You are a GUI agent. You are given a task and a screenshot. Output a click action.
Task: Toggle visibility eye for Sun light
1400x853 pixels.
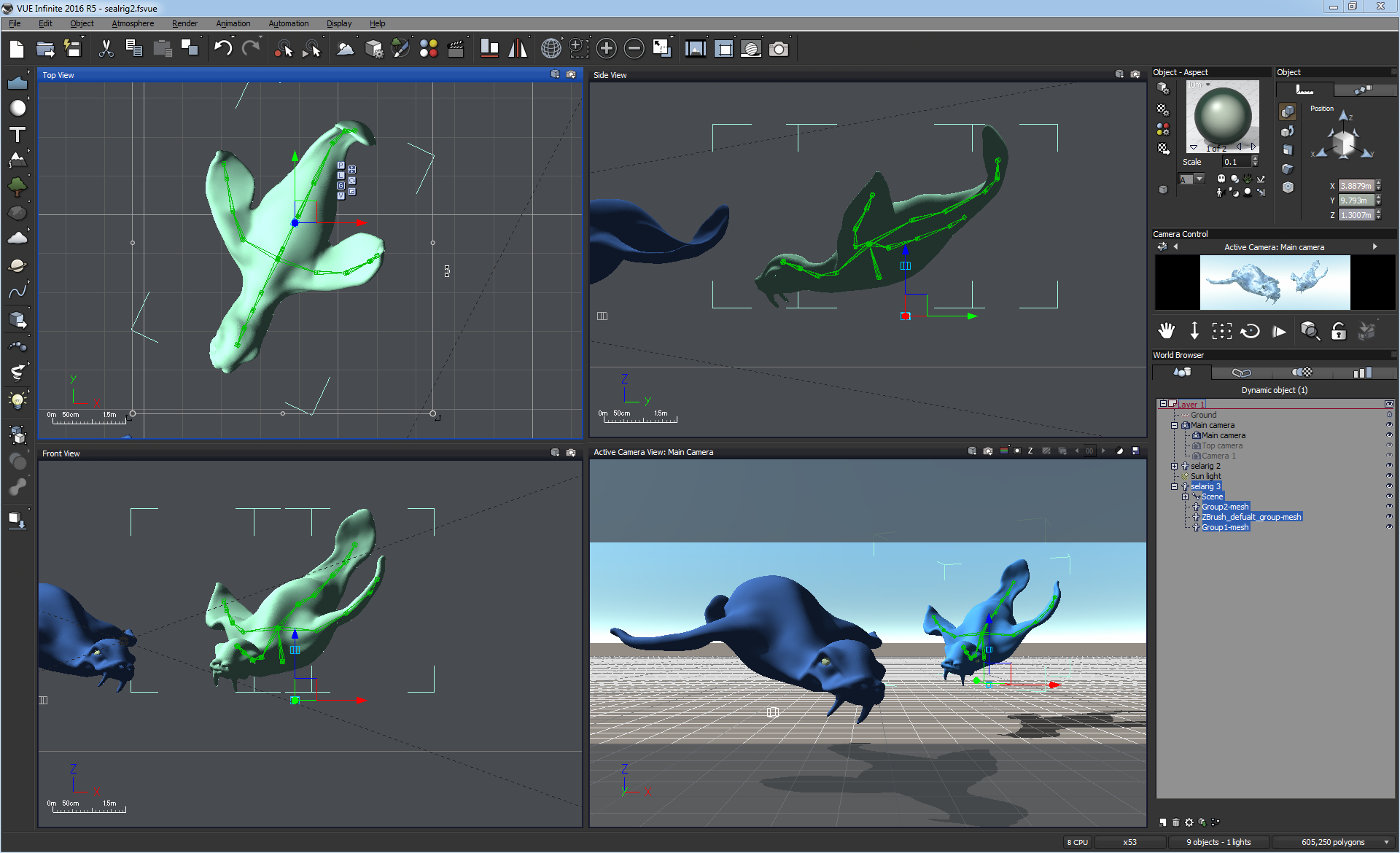[x=1389, y=476]
